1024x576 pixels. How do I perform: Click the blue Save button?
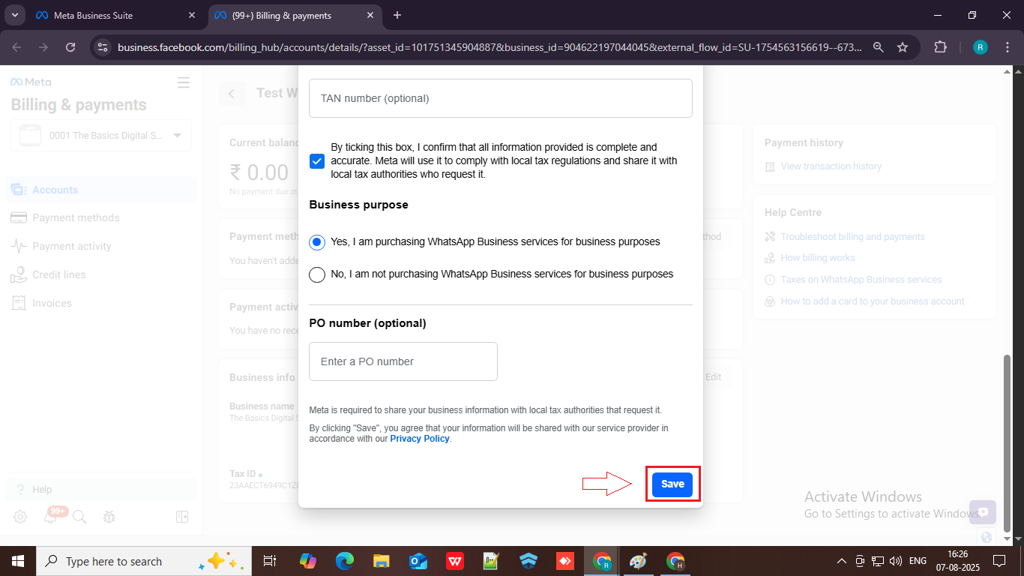(672, 484)
